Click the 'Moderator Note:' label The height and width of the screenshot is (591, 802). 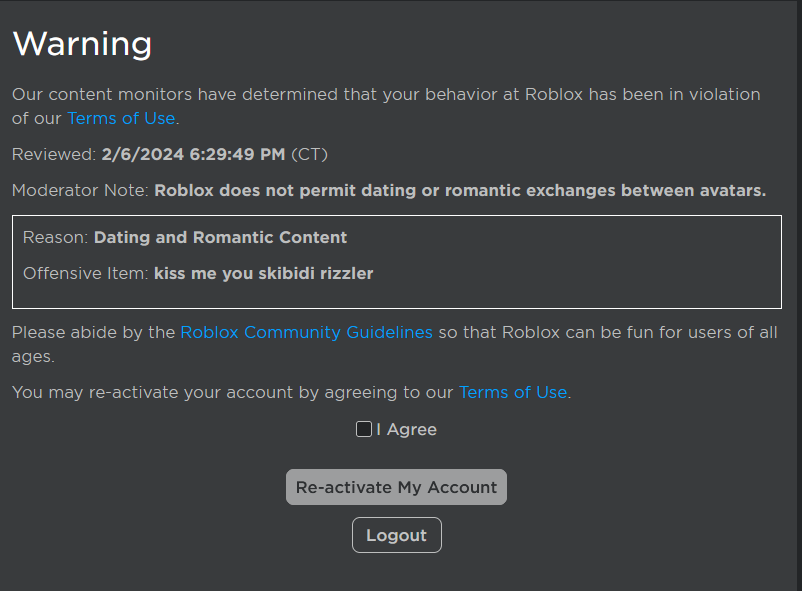click(x=81, y=190)
